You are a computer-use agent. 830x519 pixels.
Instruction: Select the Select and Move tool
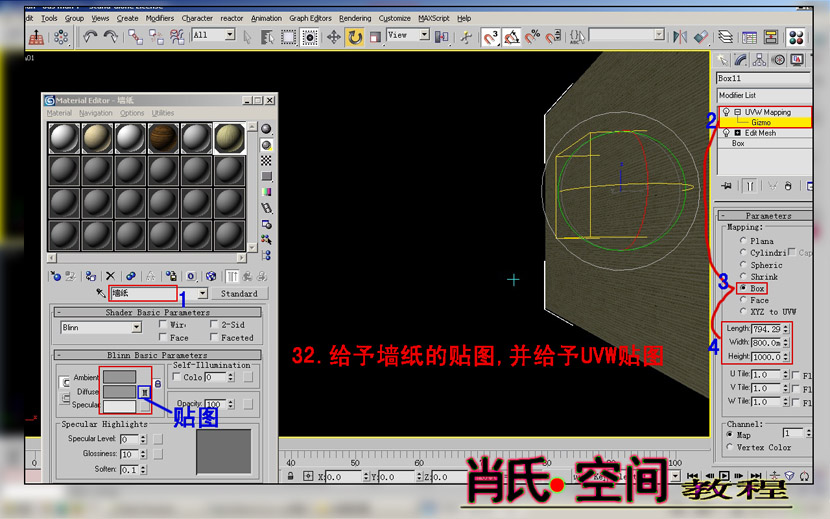(x=334, y=37)
